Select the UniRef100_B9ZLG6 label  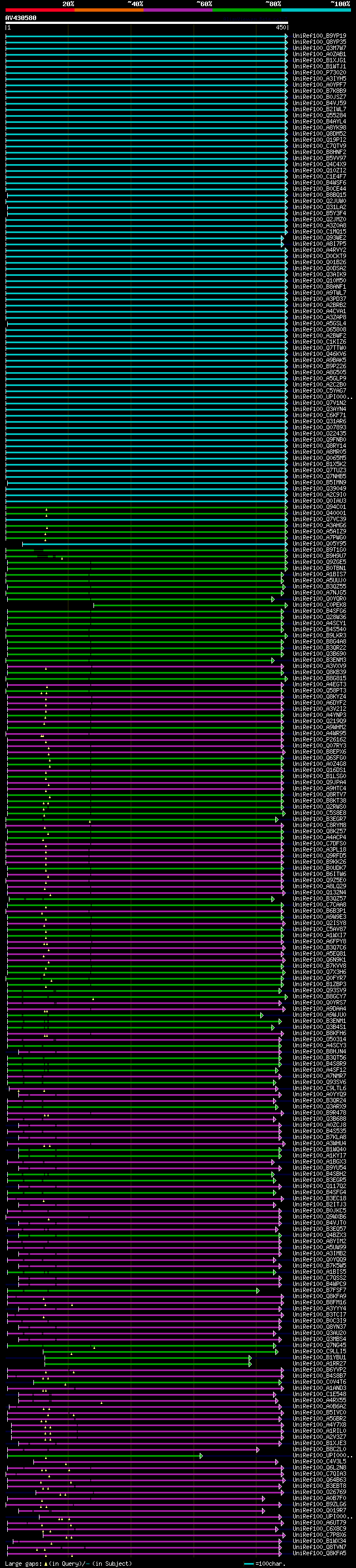tap(319, 1504)
